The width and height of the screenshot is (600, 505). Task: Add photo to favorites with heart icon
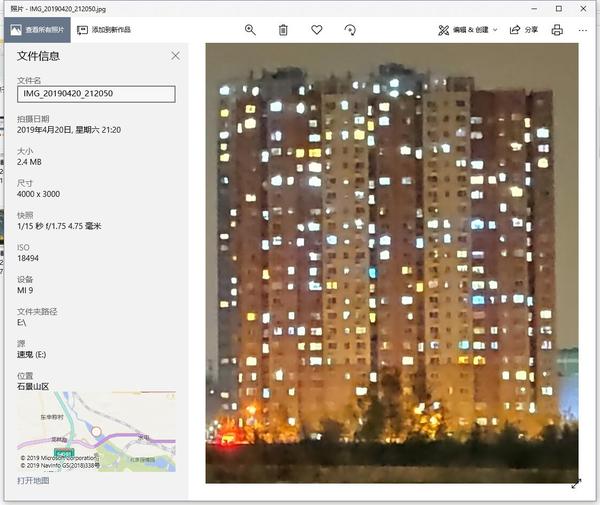point(316,29)
